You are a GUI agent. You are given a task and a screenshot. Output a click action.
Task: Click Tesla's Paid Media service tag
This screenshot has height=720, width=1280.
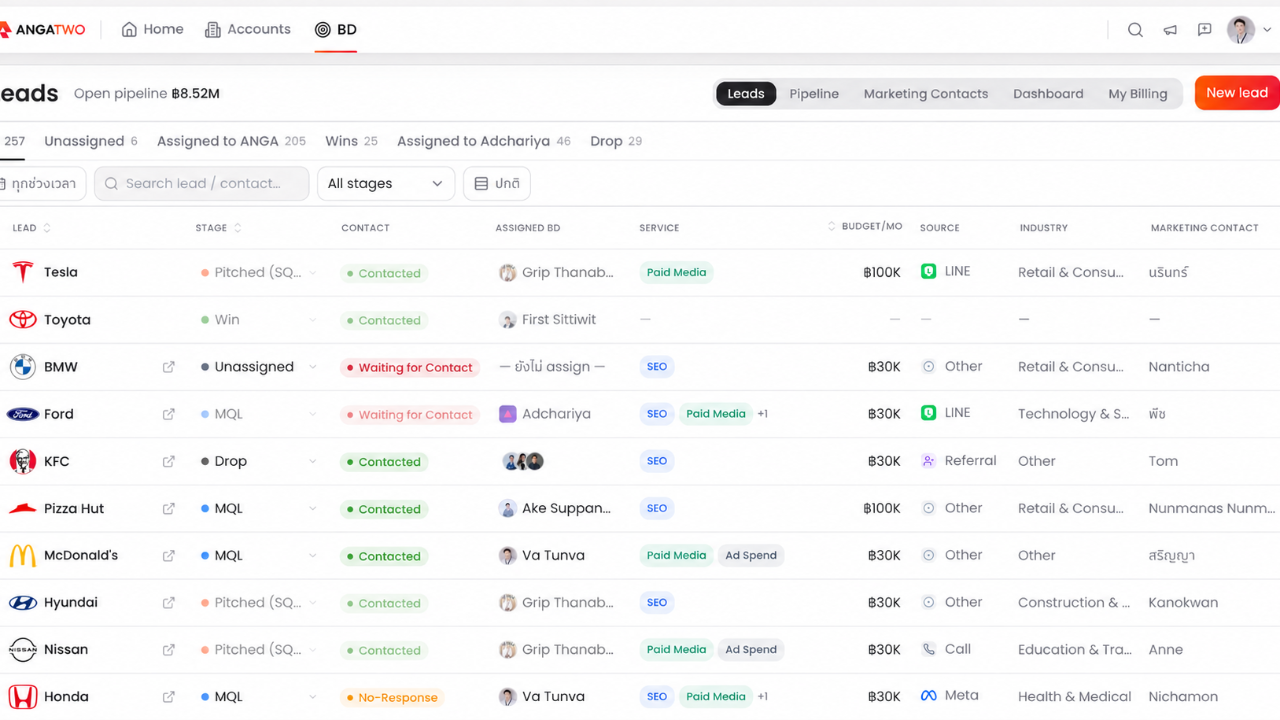click(676, 273)
